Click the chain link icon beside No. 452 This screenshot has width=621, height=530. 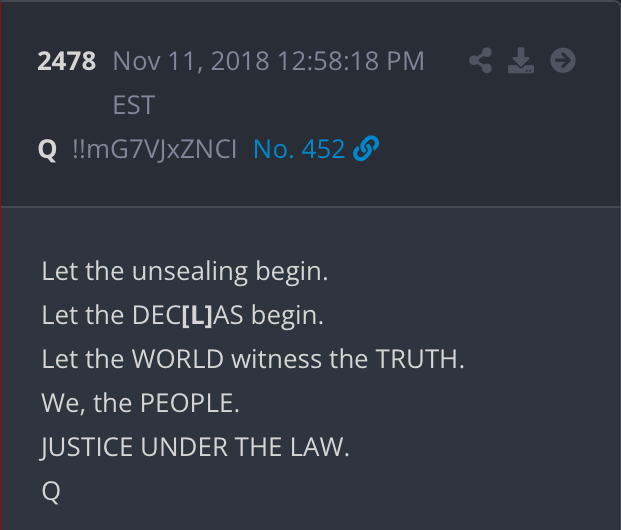pos(366,149)
